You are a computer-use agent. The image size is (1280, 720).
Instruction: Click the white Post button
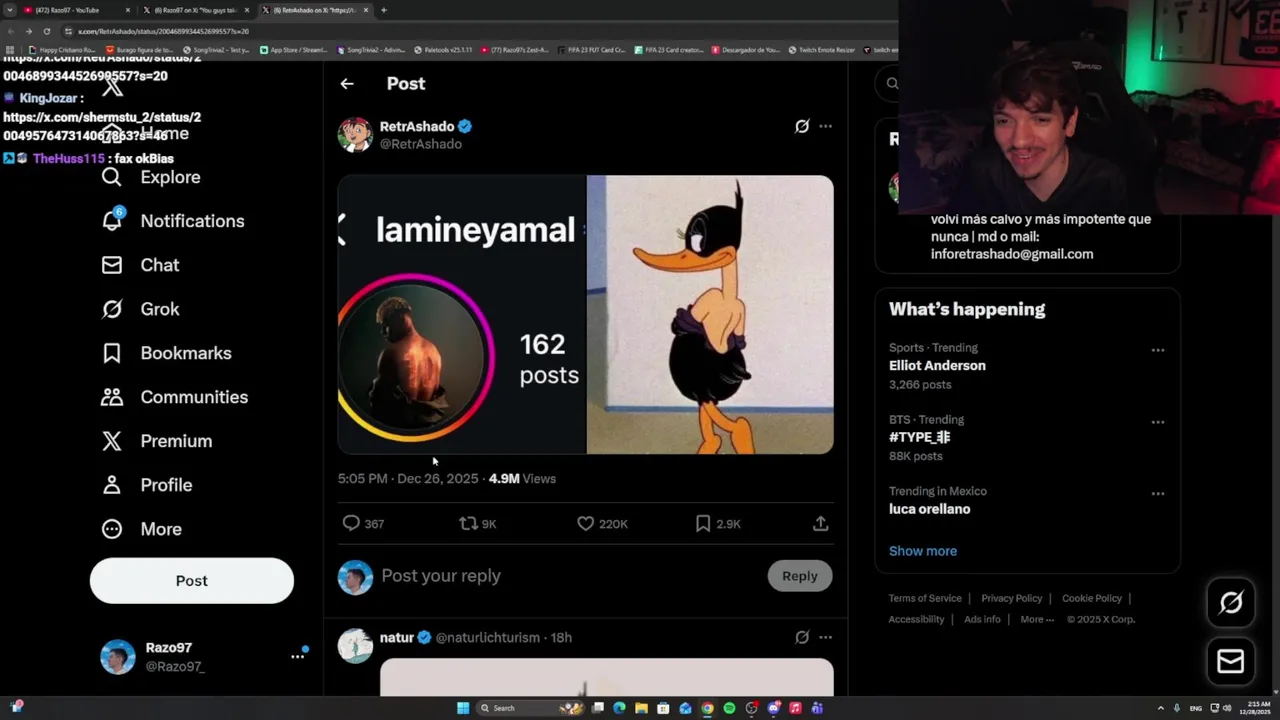192,581
